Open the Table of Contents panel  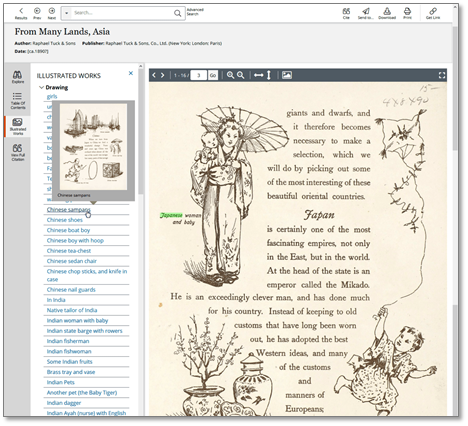pyautogui.click(x=18, y=101)
